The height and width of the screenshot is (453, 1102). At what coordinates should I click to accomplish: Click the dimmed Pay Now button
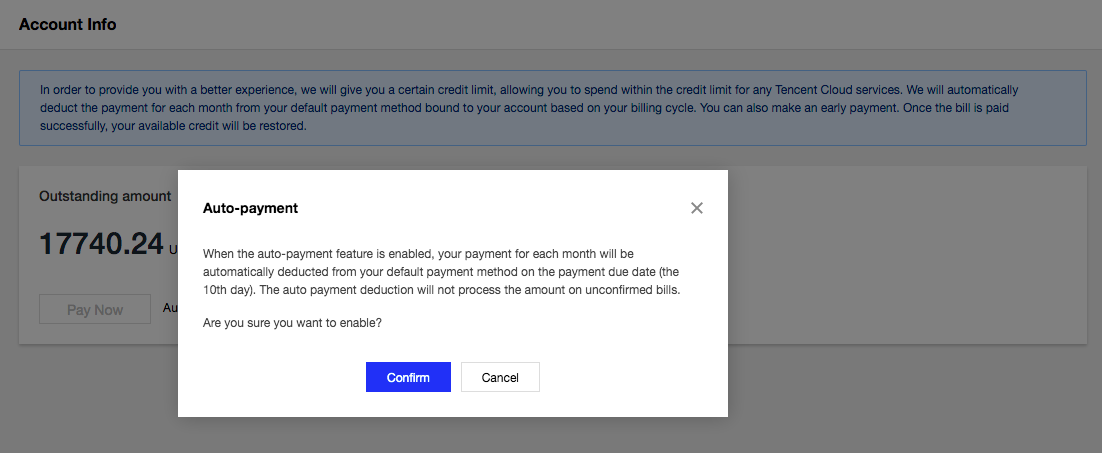95,310
